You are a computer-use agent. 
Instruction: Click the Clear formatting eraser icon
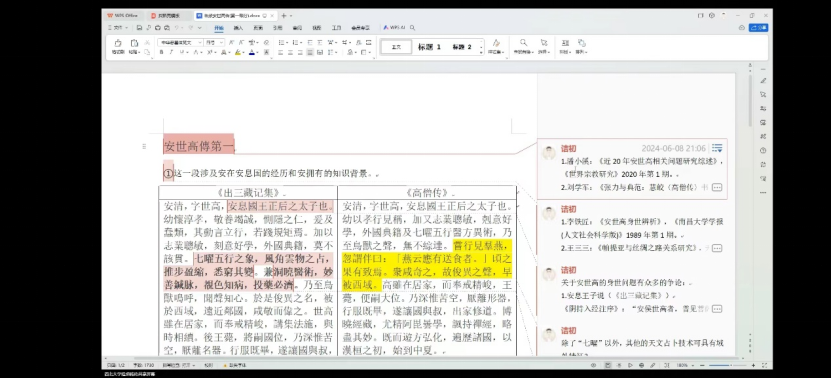[x=266, y=42]
